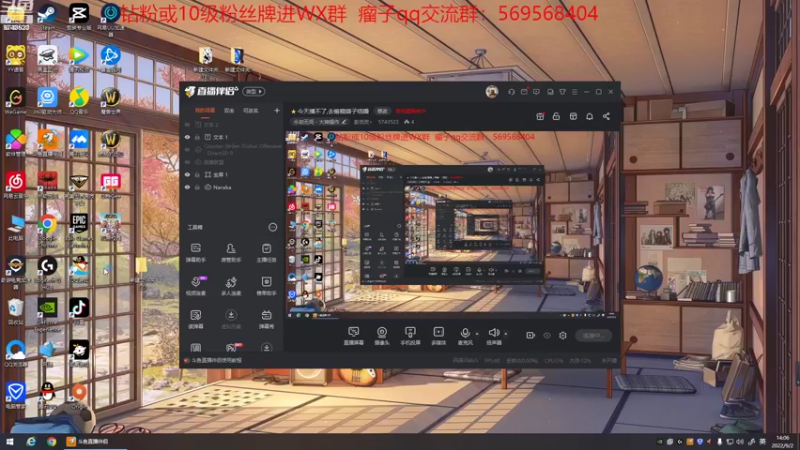Select the 全屏 1 source row
The width and height of the screenshot is (800, 450).
[233, 174]
